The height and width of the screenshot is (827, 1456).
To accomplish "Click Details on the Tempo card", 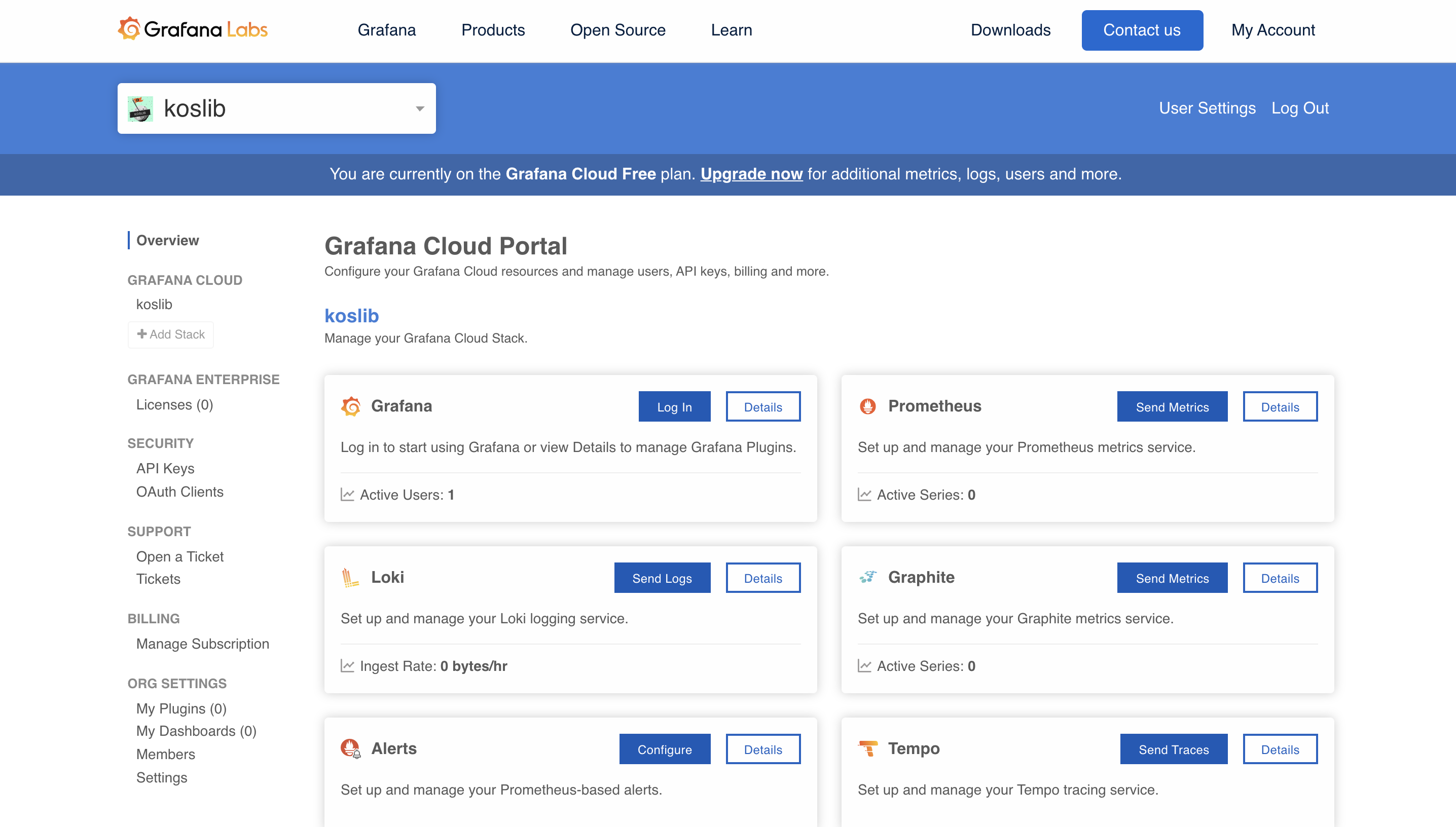I will (1280, 749).
